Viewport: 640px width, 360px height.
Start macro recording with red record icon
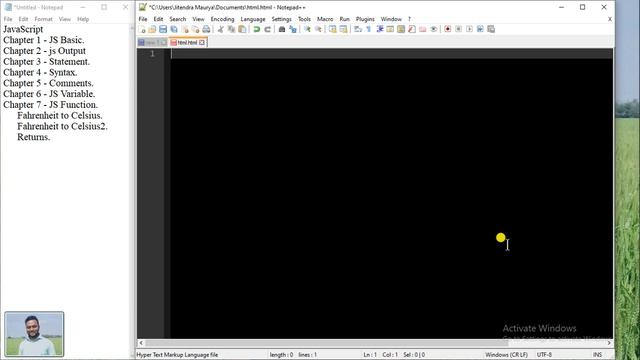448,29
